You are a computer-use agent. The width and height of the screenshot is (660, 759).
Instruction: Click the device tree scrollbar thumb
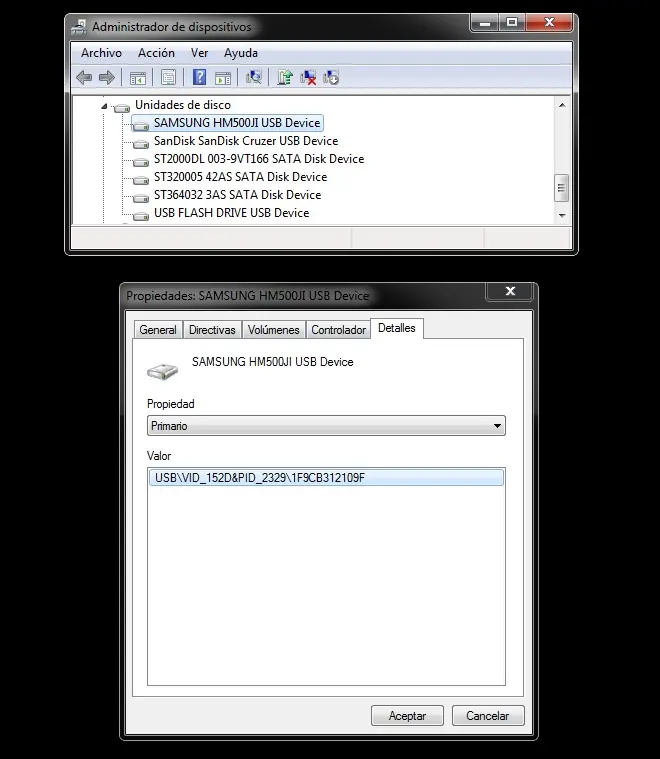pyautogui.click(x=561, y=187)
